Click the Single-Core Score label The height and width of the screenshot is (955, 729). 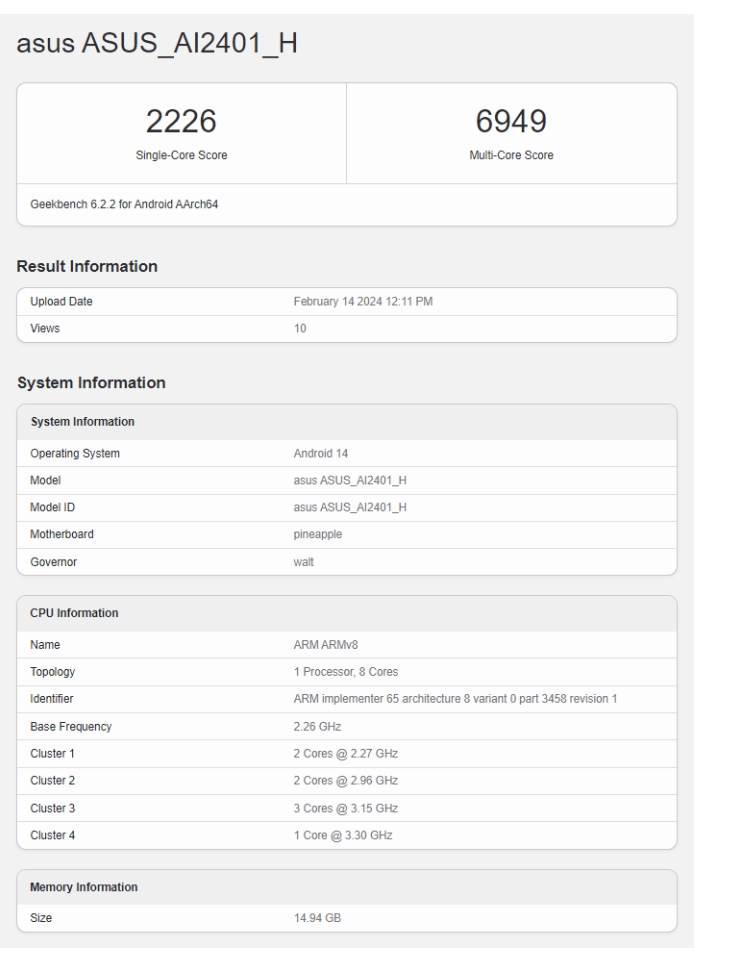(x=181, y=155)
